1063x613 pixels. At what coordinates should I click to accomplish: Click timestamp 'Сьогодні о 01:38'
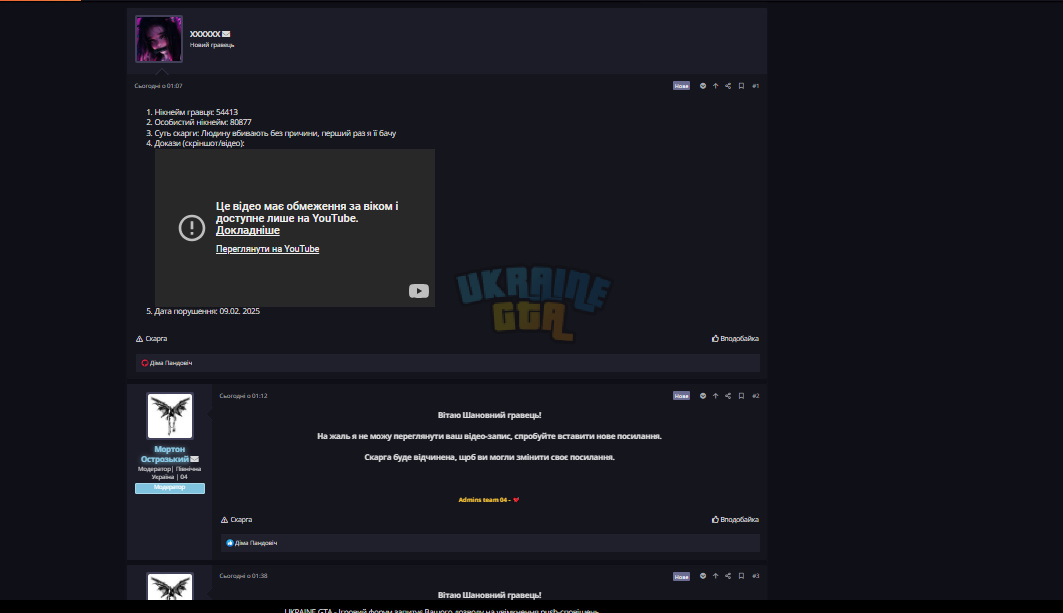click(x=243, y=576)
